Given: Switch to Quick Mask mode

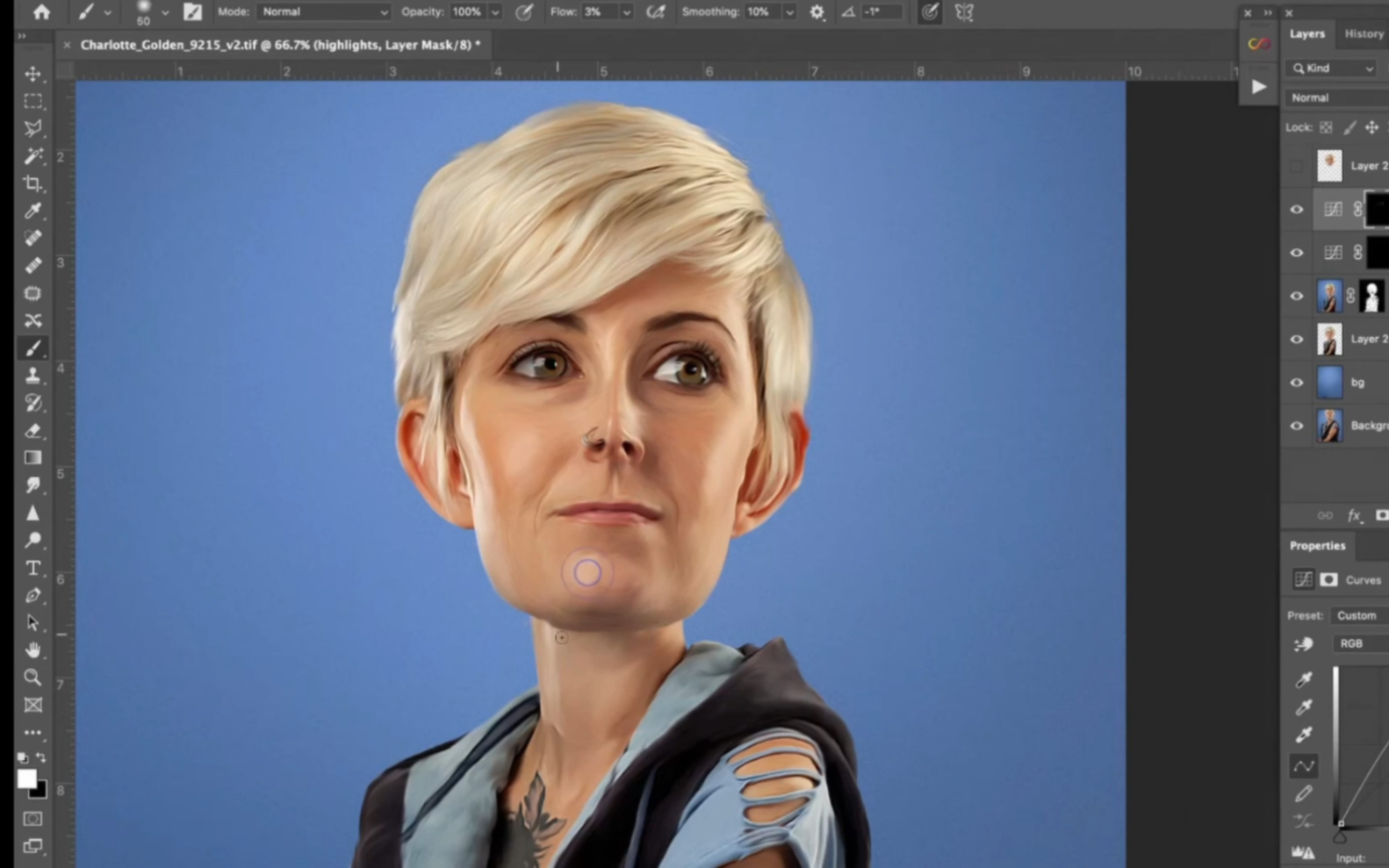Looking at the screenshot, I should (33, 819).
